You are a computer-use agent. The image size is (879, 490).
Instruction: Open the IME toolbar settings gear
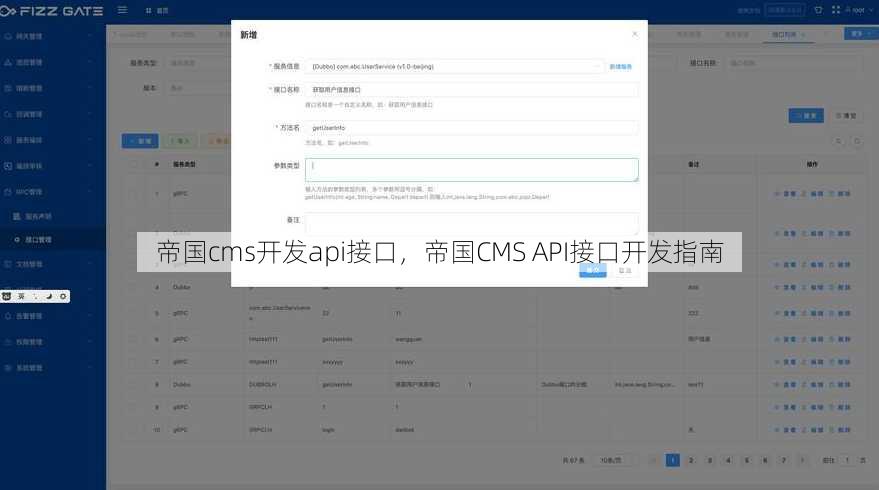[63, 296]
